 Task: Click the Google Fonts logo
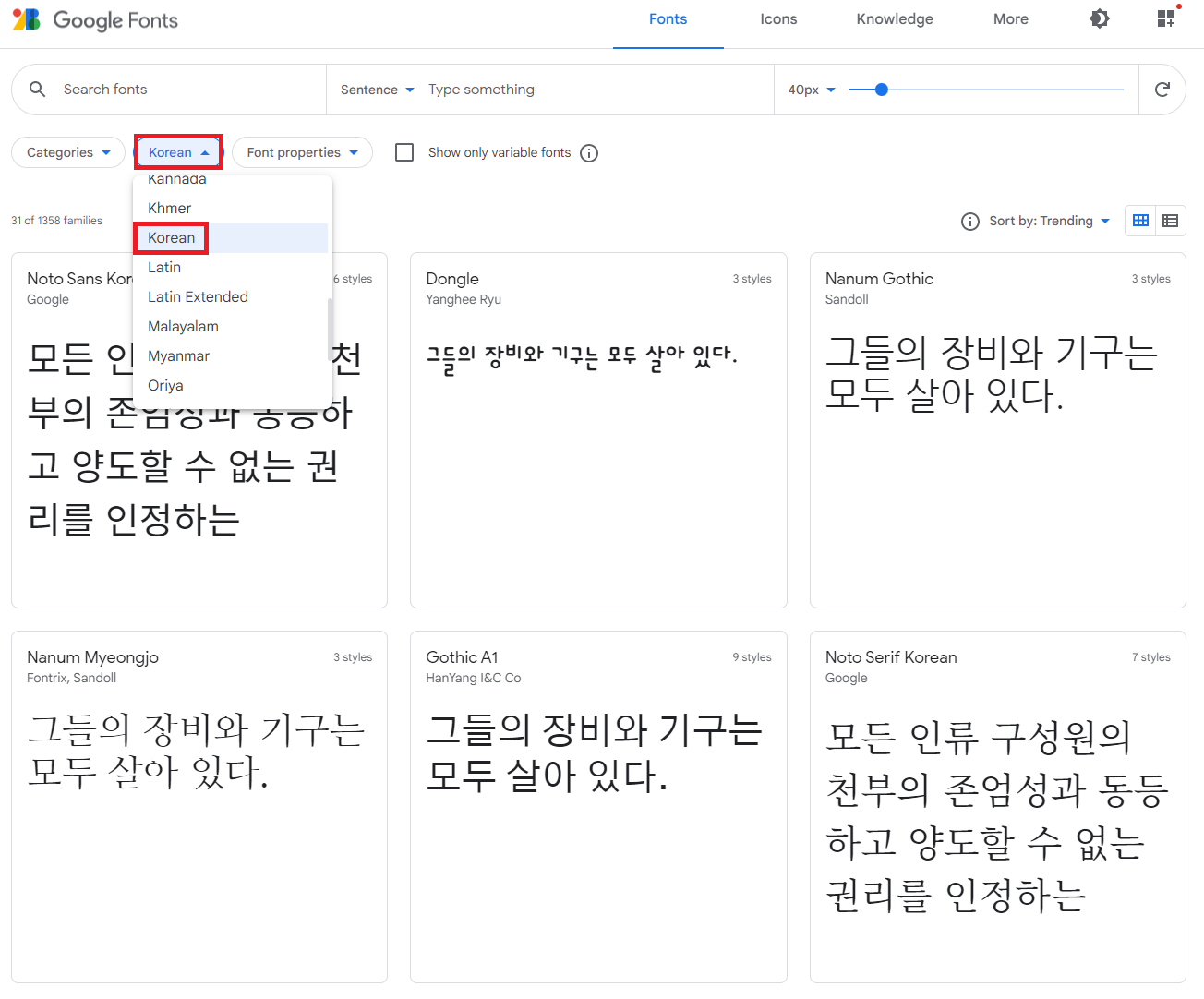pyautogui.click(x=95, y=19)
